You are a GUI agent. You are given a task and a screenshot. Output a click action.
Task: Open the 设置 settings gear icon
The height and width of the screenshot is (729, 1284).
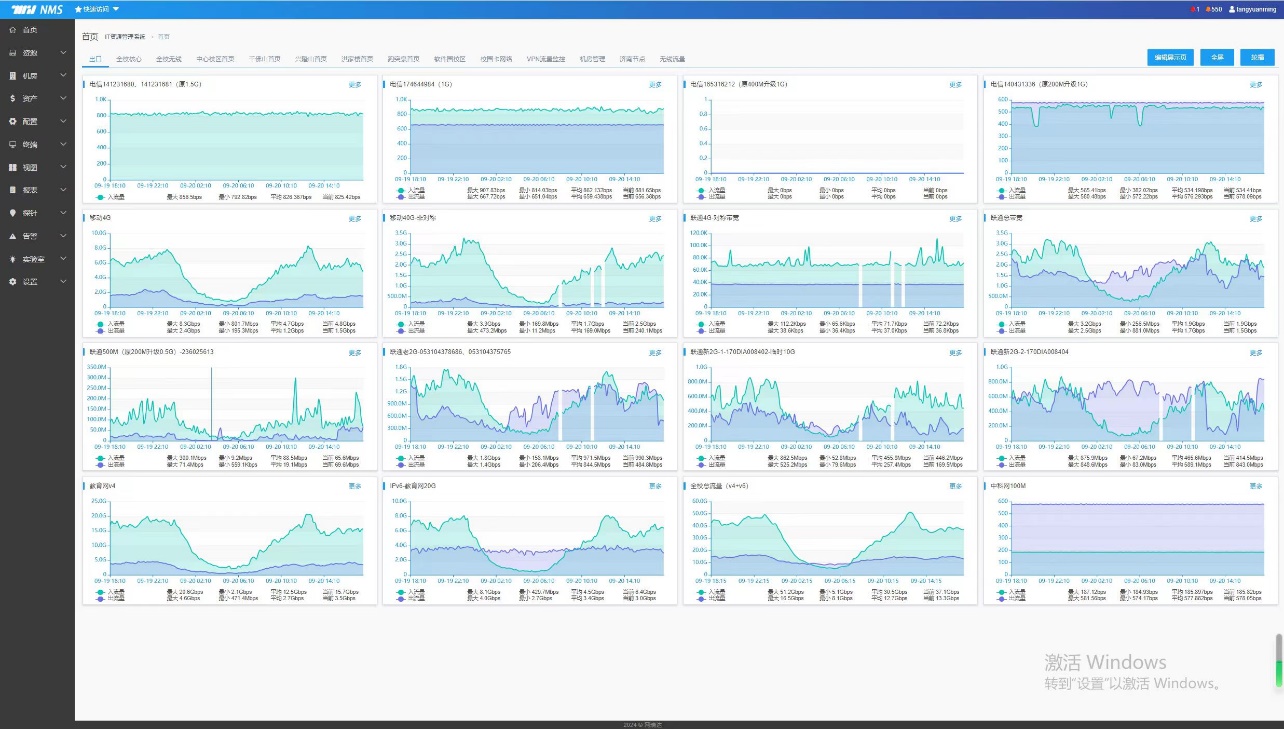point(12,281)
